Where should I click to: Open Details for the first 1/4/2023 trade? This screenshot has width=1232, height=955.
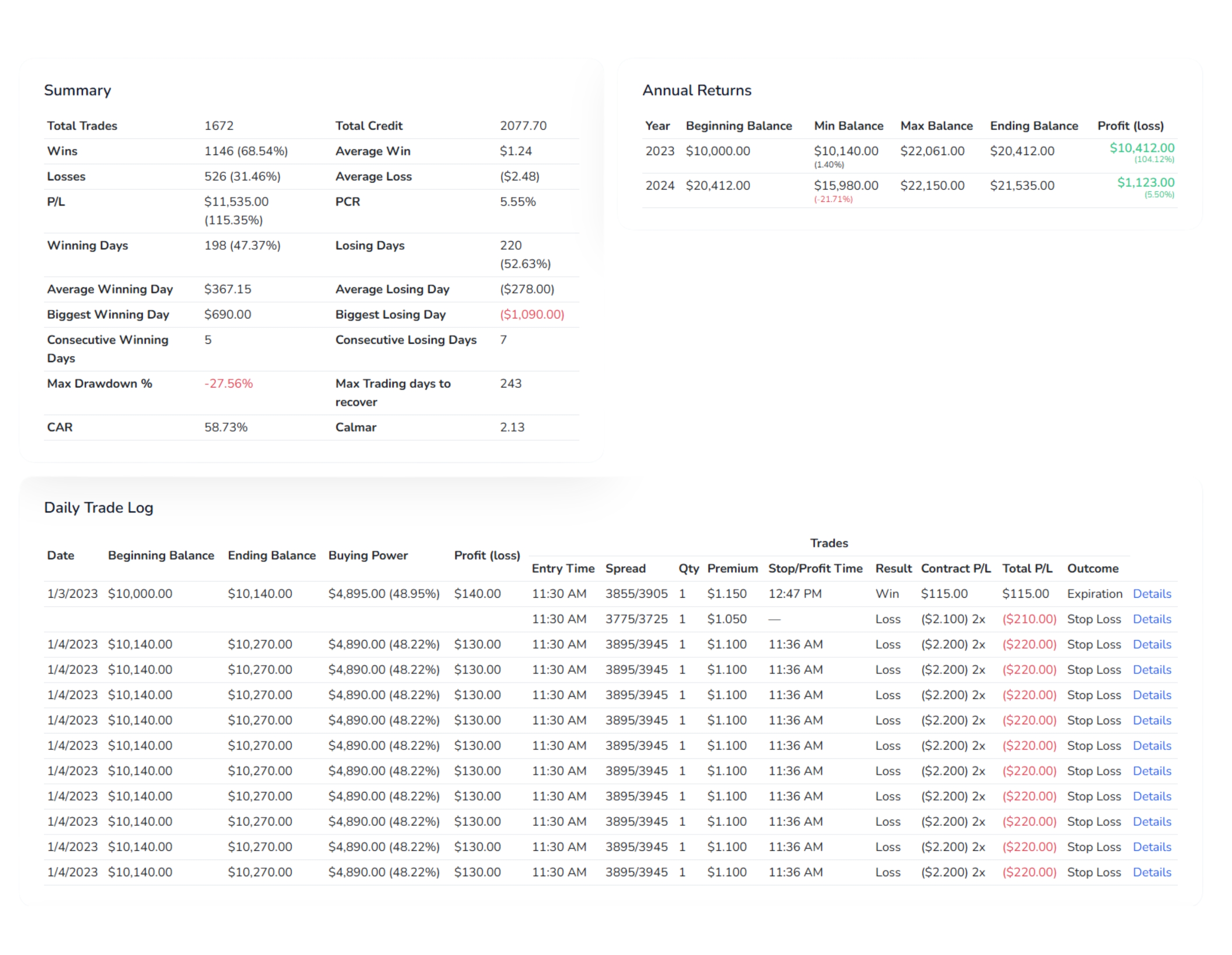(1151, 644)
